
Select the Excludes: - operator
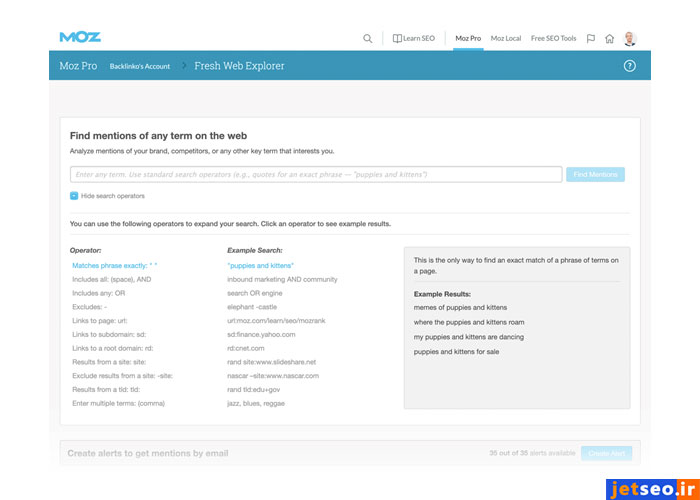pyautogui.click(x=89, y=307)
